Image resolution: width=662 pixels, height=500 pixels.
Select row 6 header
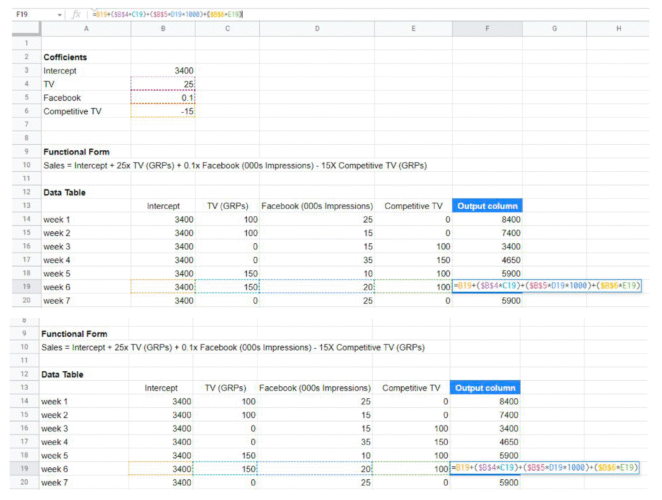coord(26,111)
